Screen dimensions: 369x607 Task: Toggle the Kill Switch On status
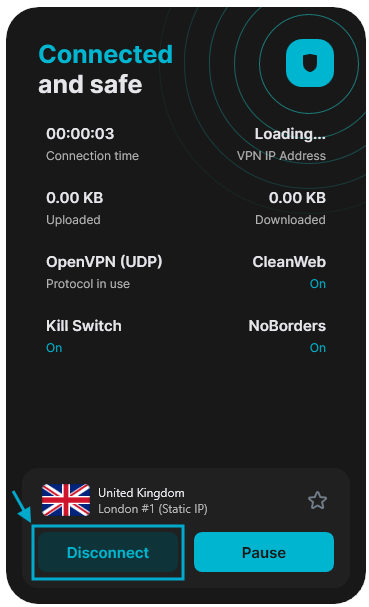[x=54, y=348]
